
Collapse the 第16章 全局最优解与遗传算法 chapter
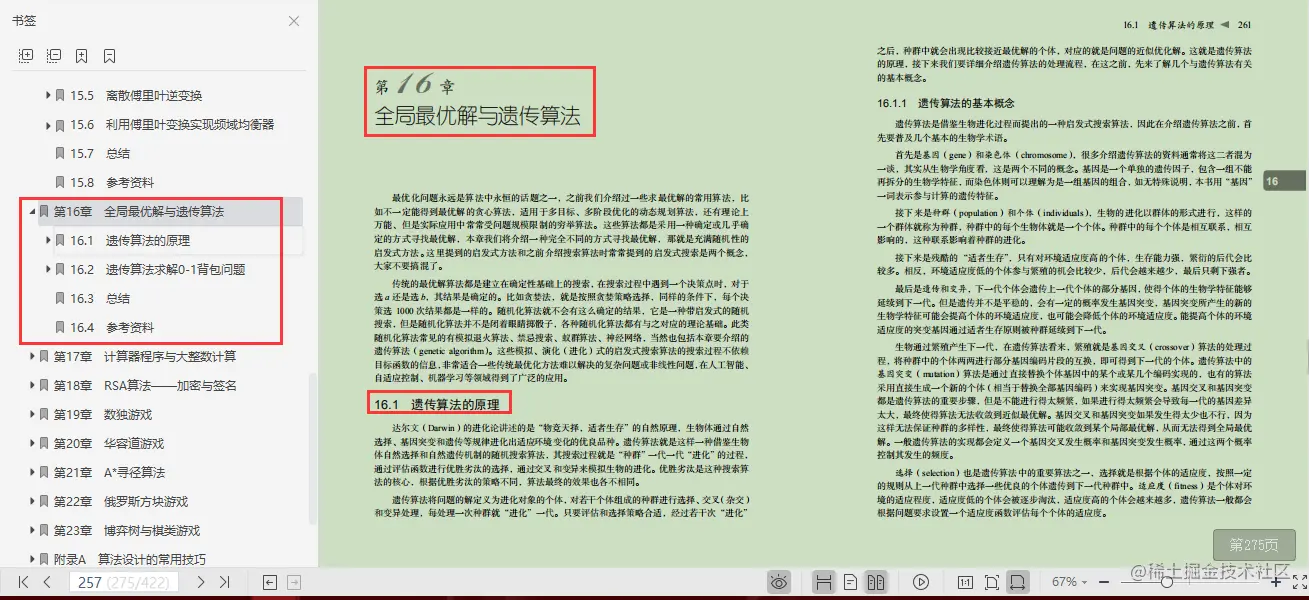point(34,212)
